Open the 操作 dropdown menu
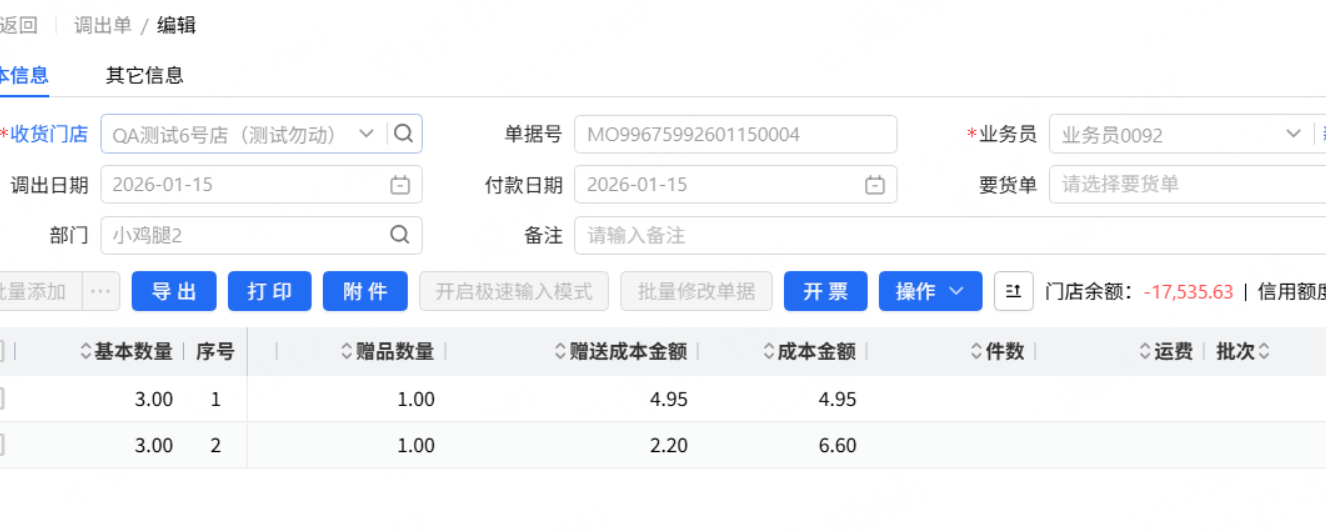The image size is (1326, 532). [930, 291]
